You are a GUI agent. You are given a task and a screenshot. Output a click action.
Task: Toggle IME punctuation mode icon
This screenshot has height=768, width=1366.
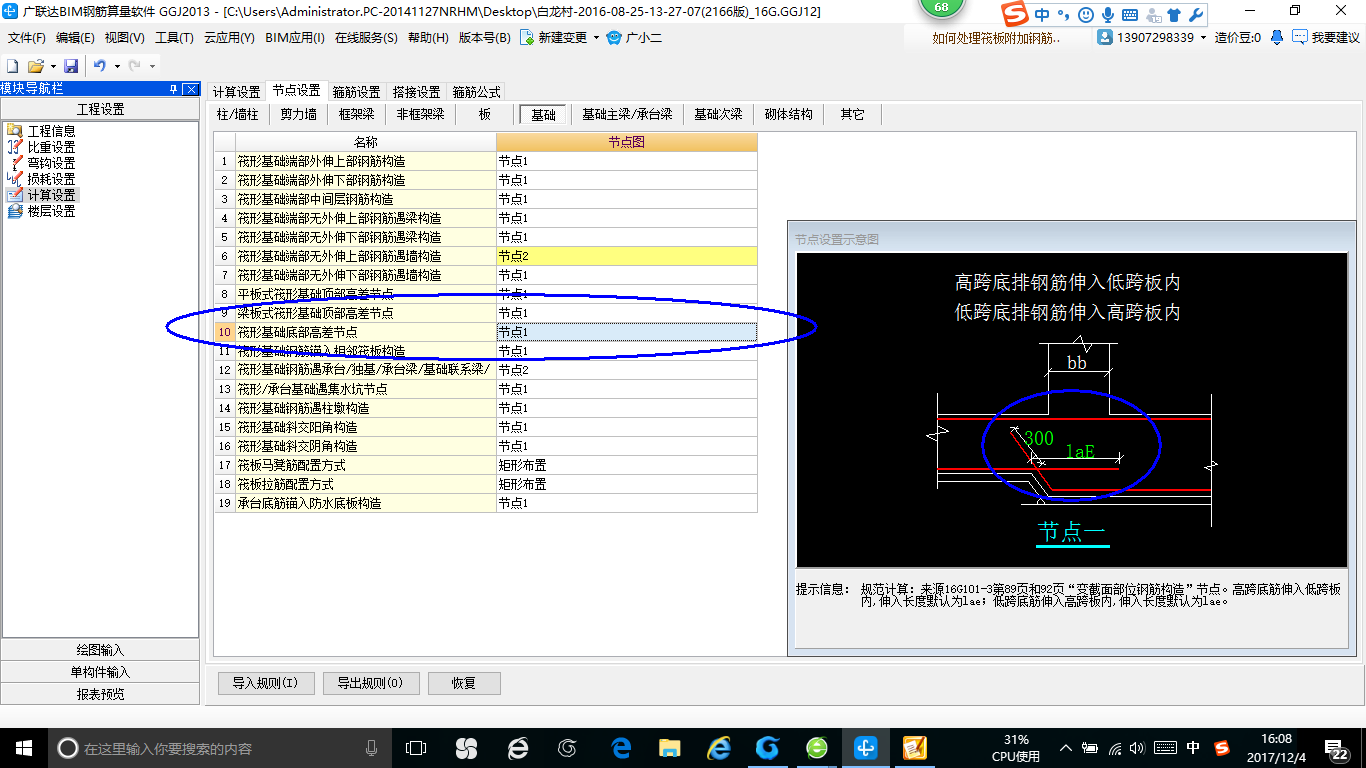coord(1065,15)
